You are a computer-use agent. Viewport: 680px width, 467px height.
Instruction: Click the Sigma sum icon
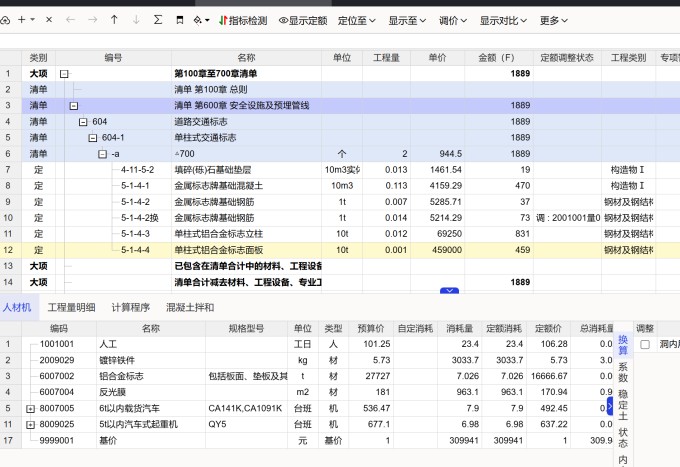tap(158, 20)
